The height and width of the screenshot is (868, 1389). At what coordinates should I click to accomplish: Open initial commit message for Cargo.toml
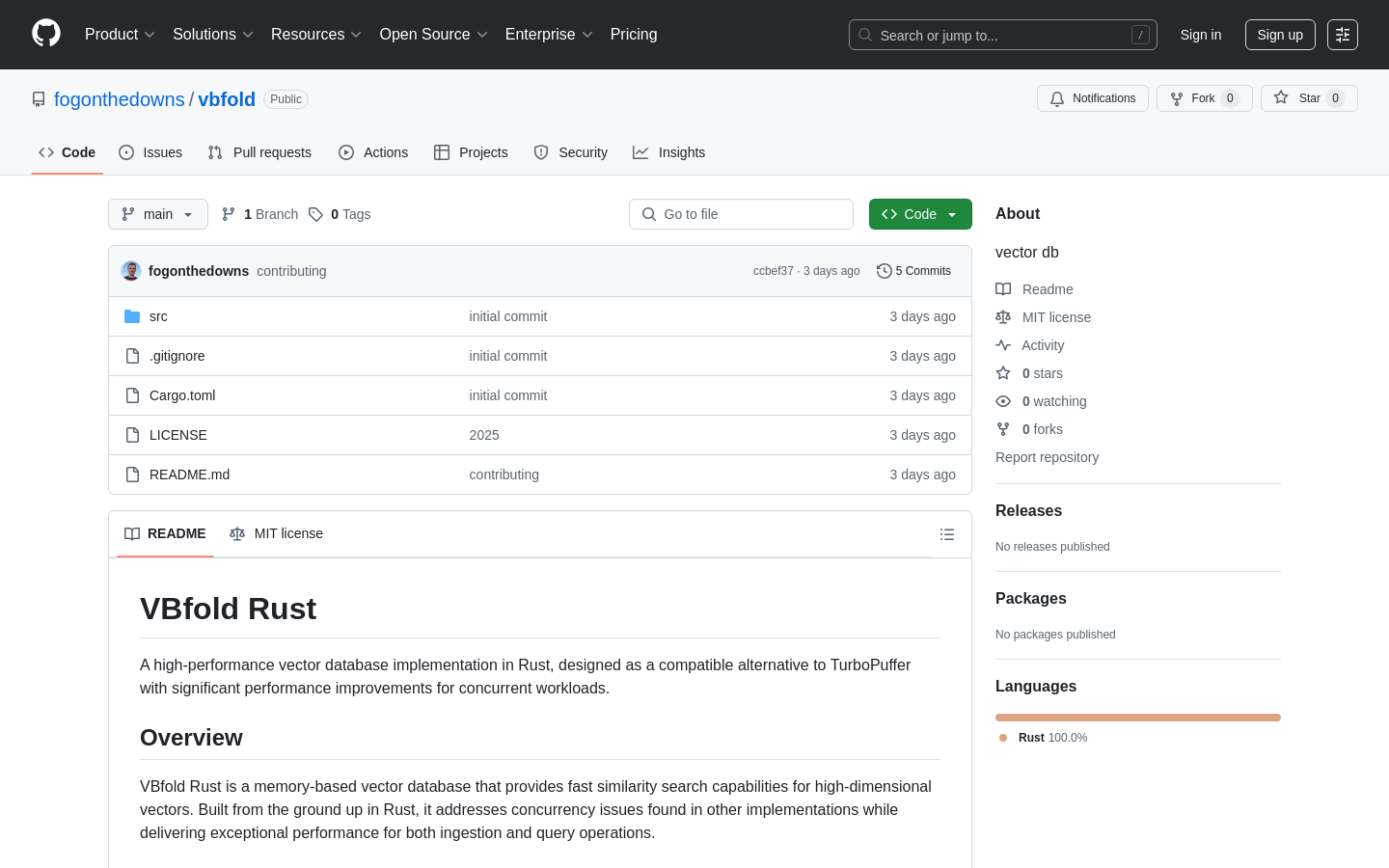508,395
